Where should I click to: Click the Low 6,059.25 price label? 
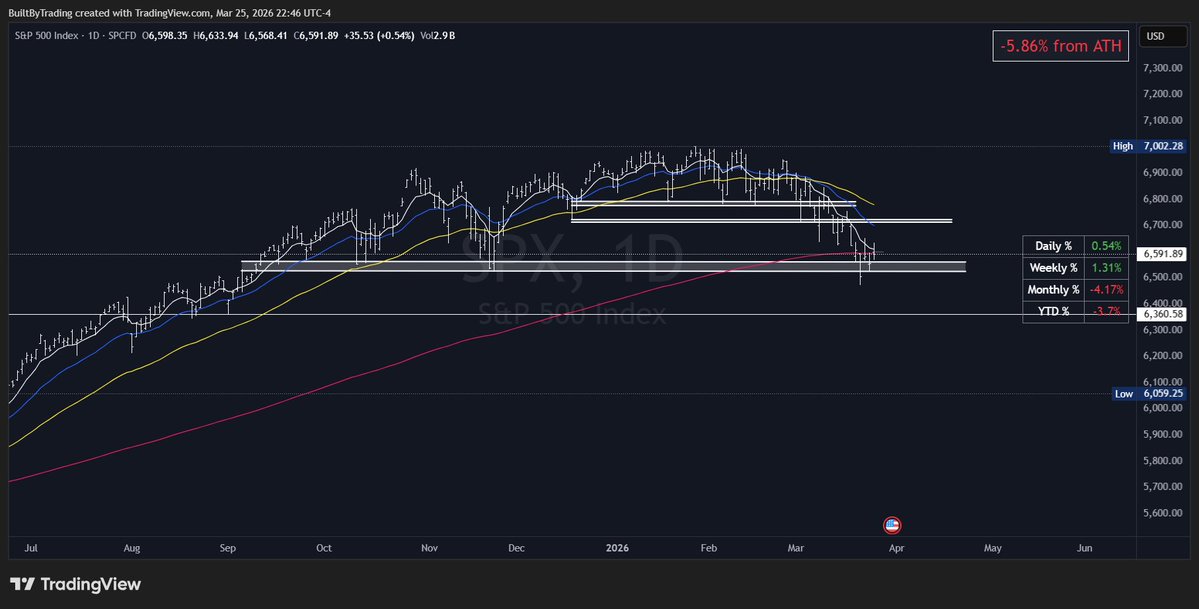[x=1149, y=393]
